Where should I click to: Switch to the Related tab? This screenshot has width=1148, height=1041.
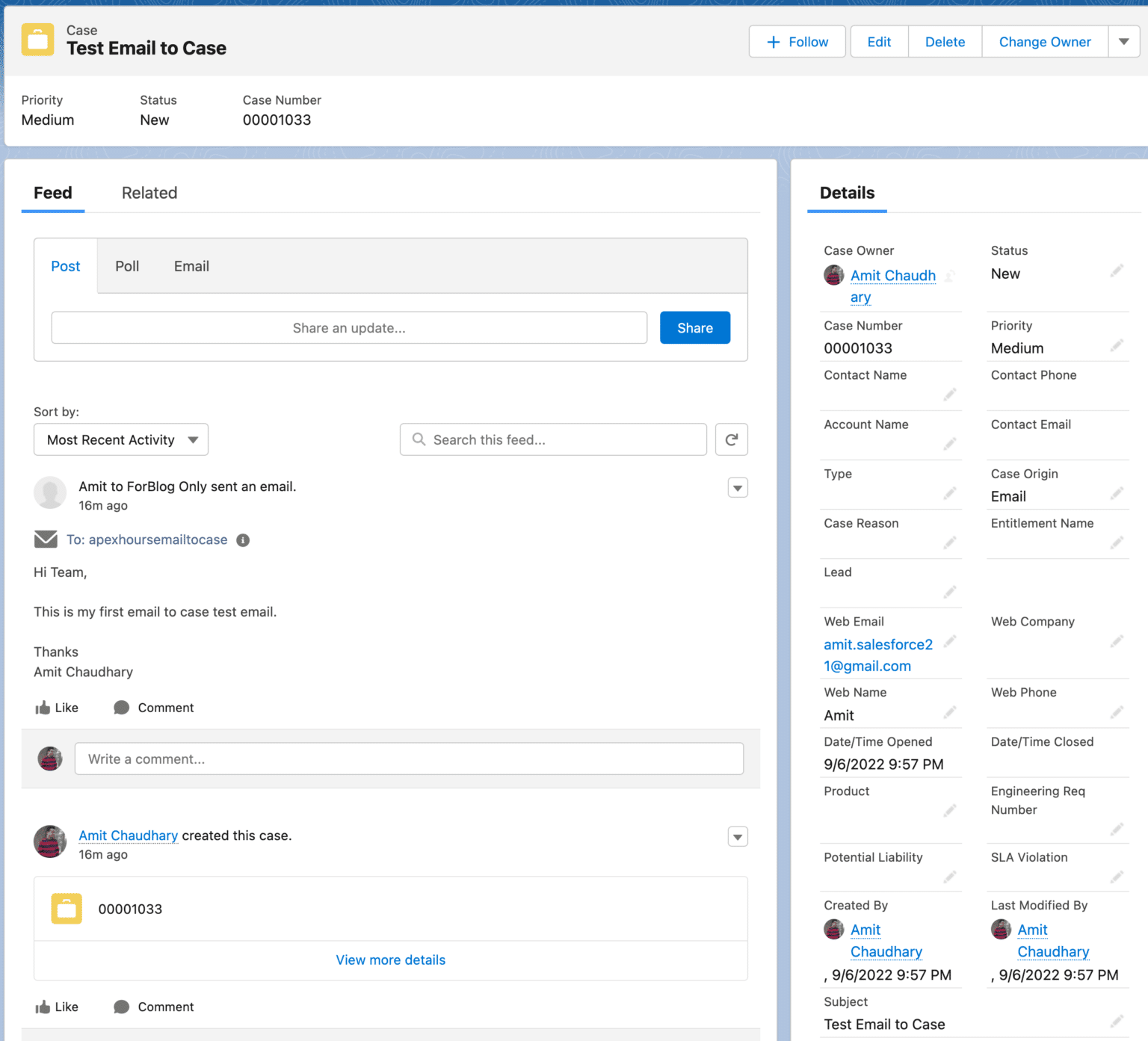pos(149,193)
